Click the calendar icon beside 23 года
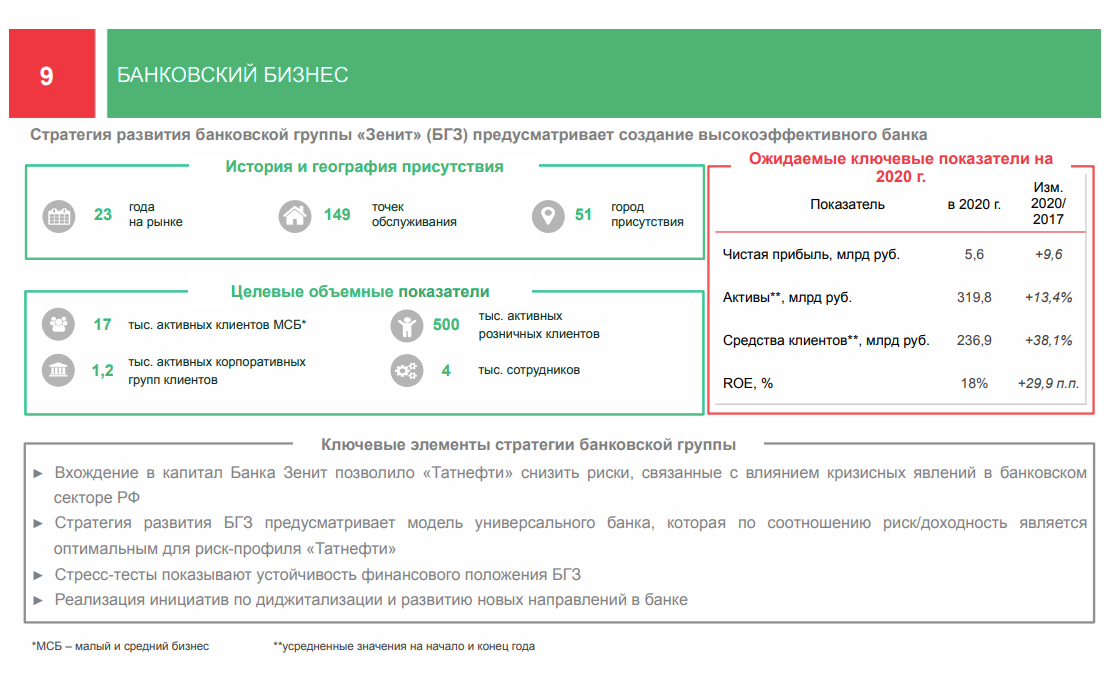 click(x=59, y=216)
